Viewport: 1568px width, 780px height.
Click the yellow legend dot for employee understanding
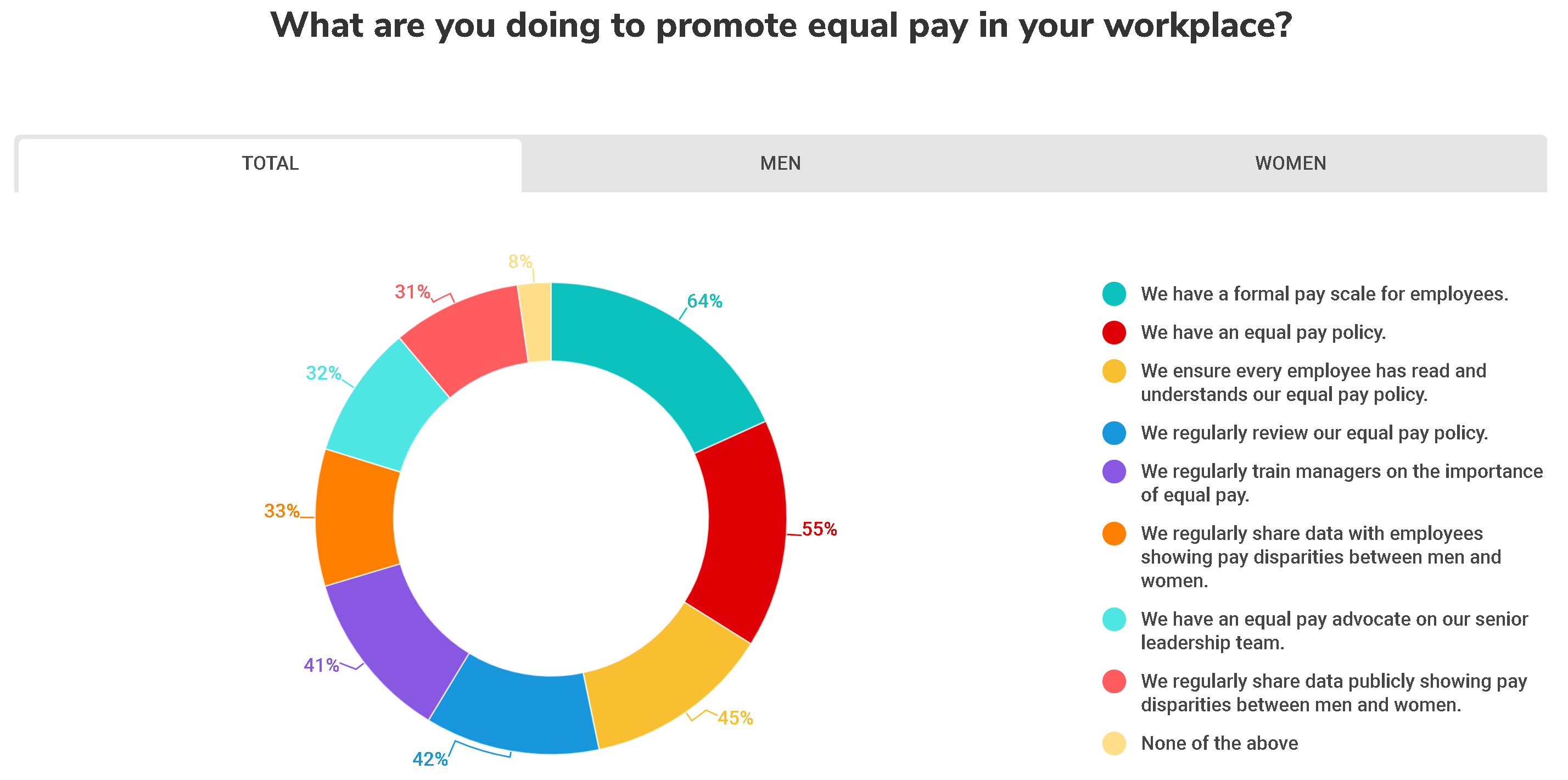pyautogui.click(x=1113, y=371)
